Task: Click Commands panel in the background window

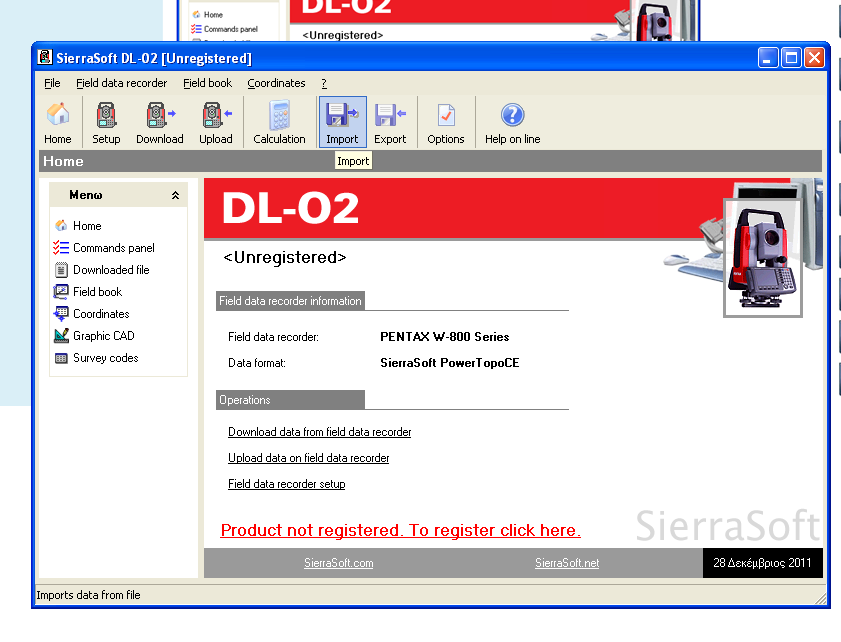Action: click(225, 29)
